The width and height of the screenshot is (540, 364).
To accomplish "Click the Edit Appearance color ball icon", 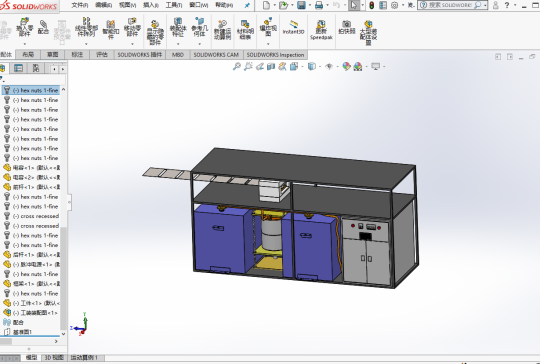I will [x=346, y=66].
